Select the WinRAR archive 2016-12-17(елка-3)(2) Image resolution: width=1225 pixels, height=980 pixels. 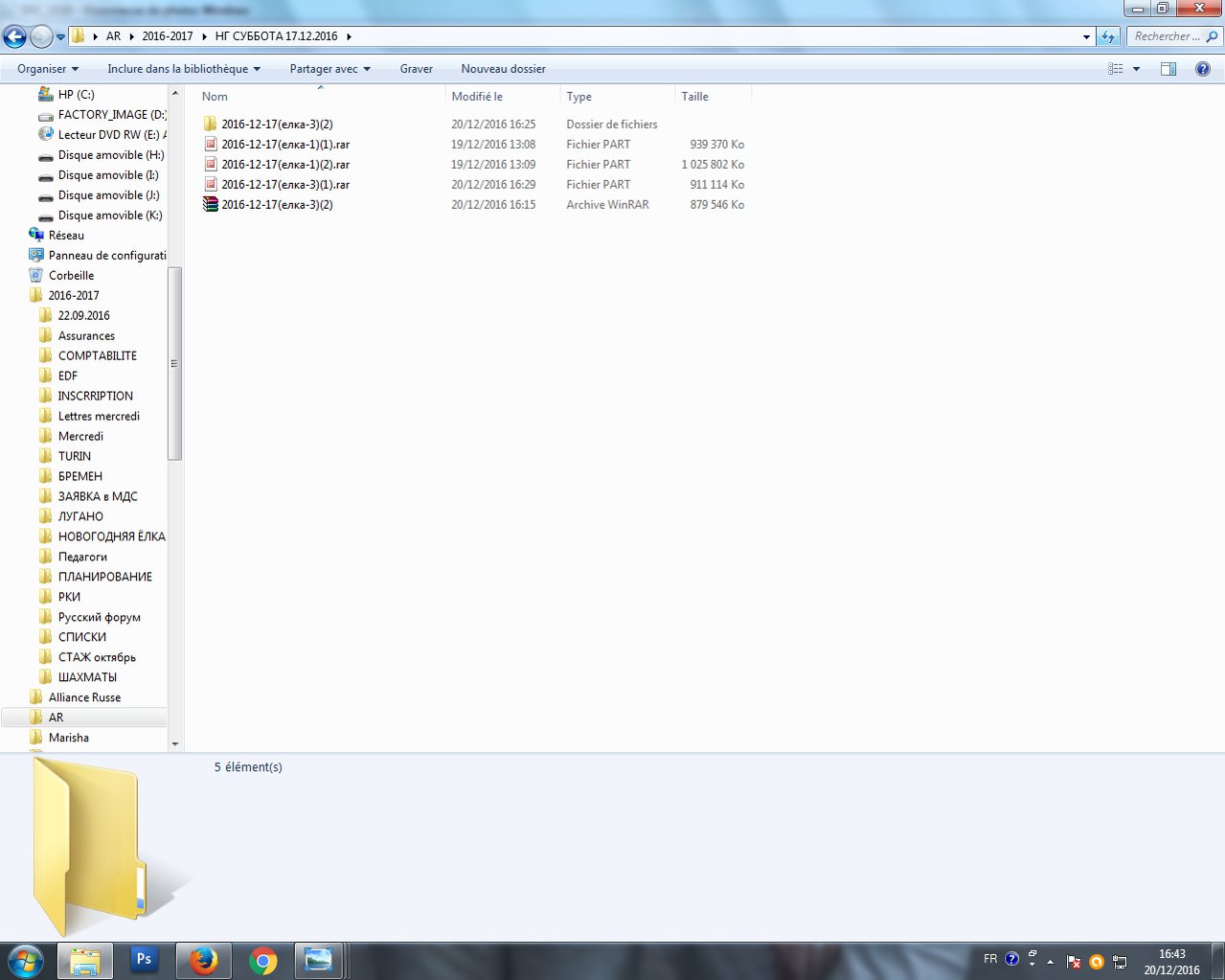[277, 205]
